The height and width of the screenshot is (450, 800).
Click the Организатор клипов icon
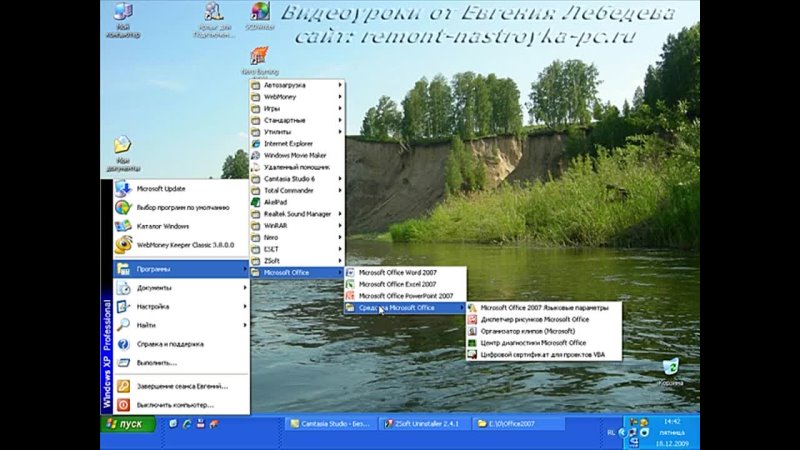click(472, 331)
